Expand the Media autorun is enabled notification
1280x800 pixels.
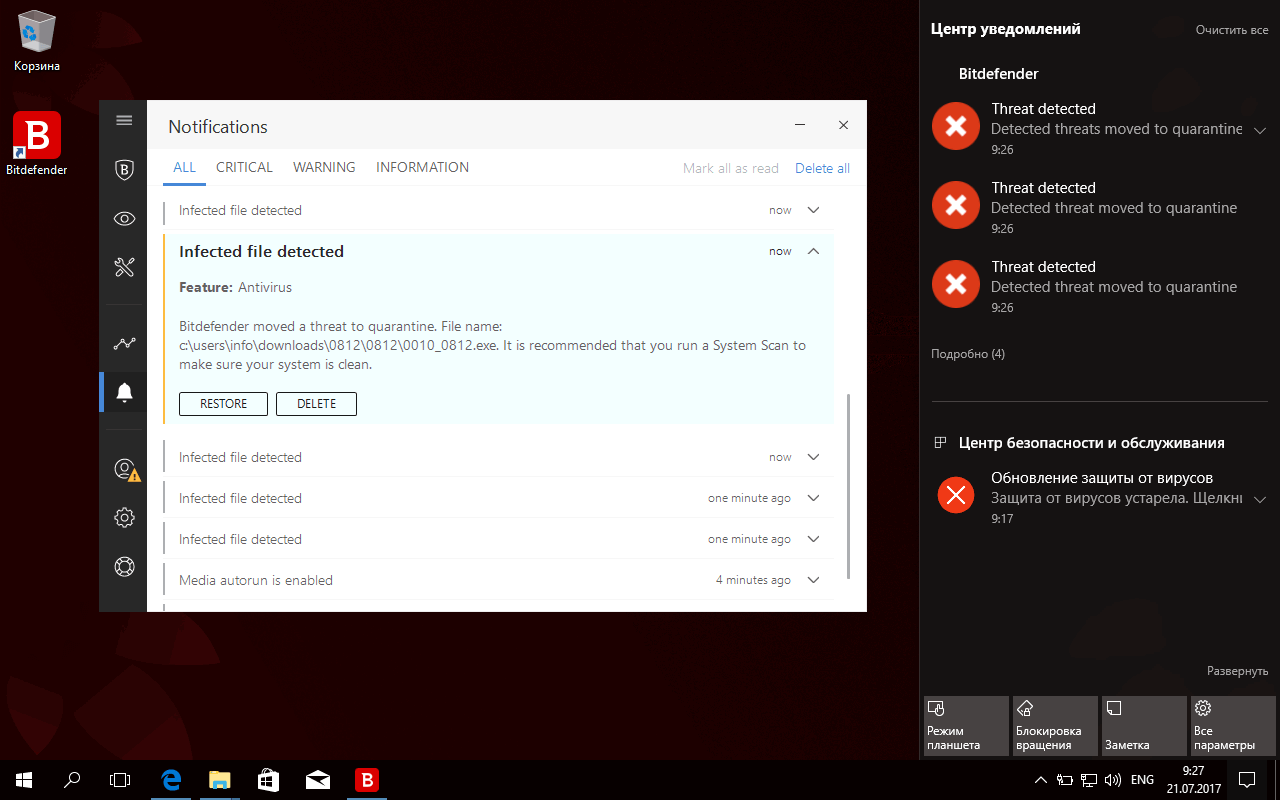812,579
